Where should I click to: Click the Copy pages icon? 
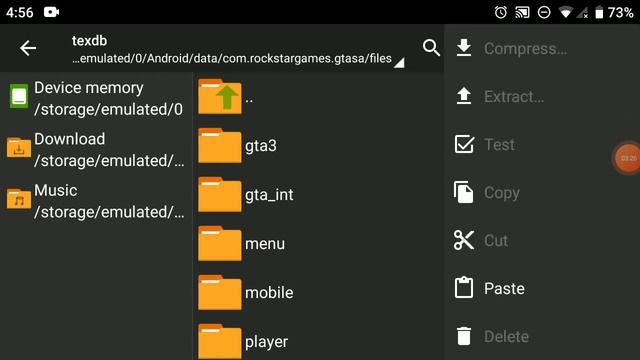coord(464,192)
